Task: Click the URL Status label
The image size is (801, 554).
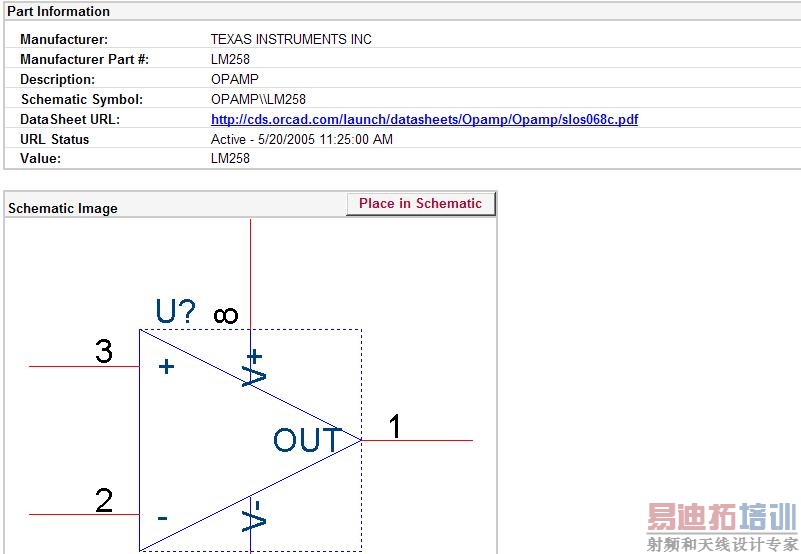Action: (55, 139)
